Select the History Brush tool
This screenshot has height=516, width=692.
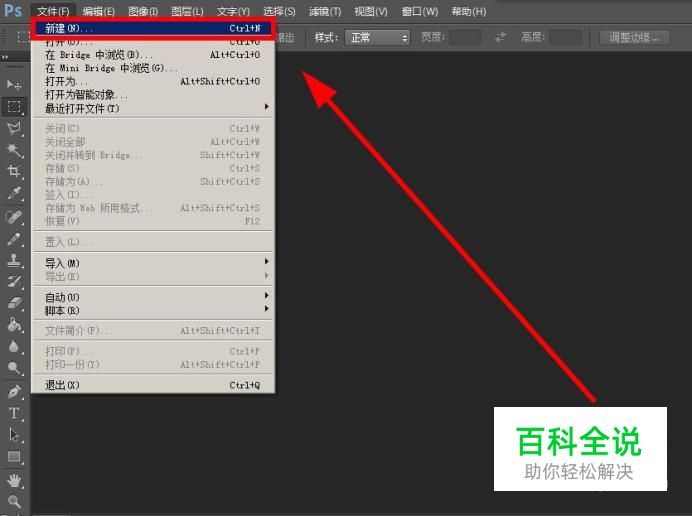point(14,281)
